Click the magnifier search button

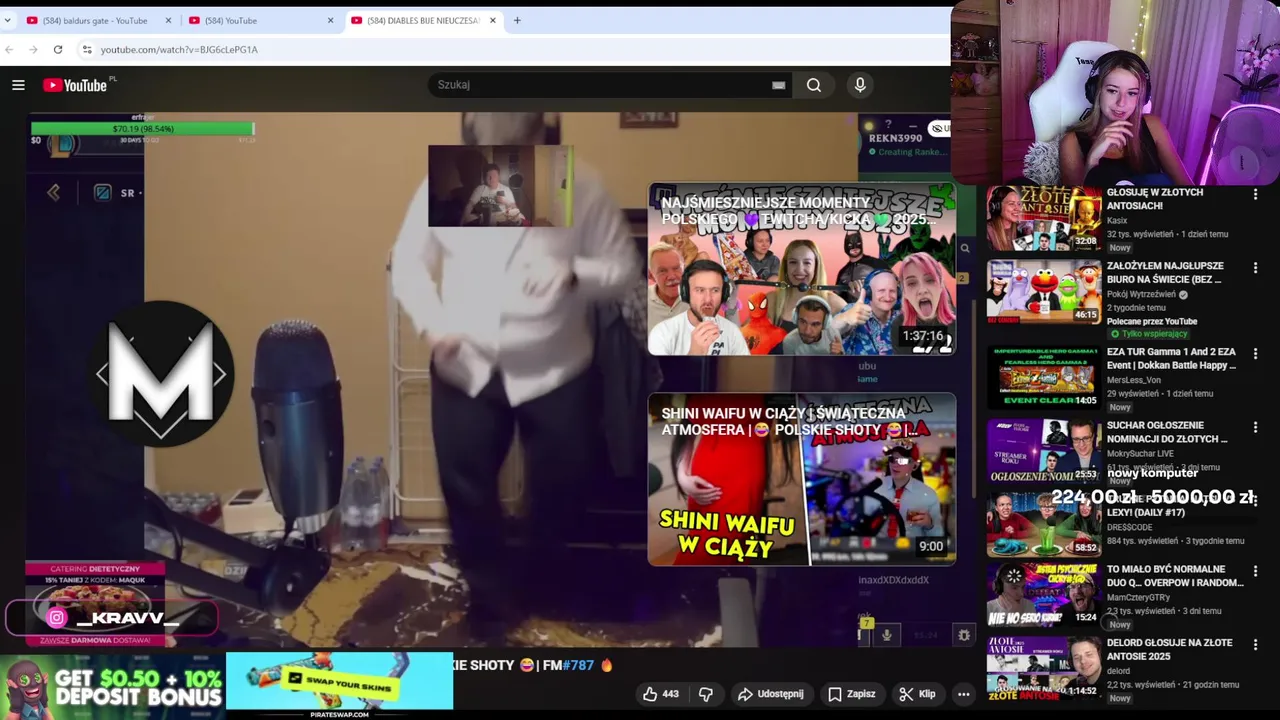tap(814, 85)
